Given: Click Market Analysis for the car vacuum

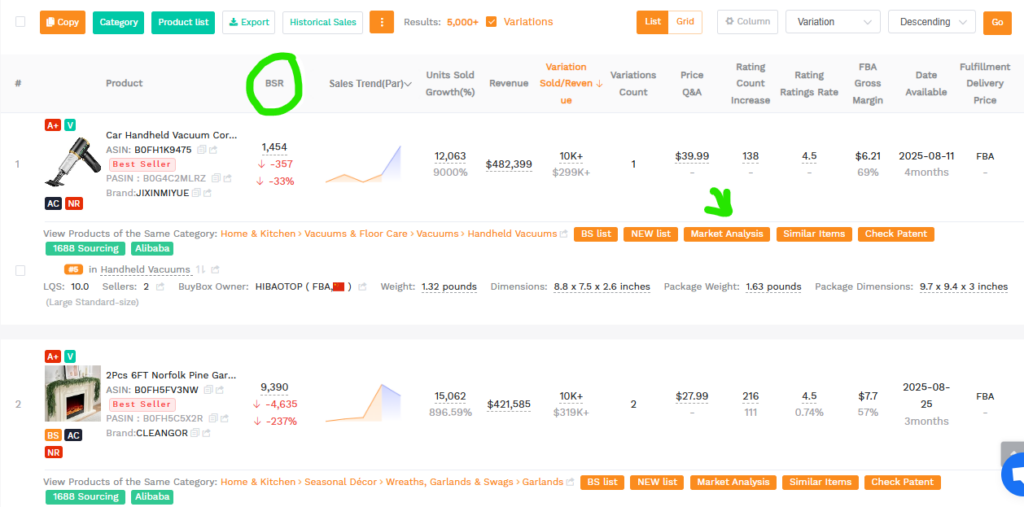Looking at the screenshot, I should click(x=727, y=234).
